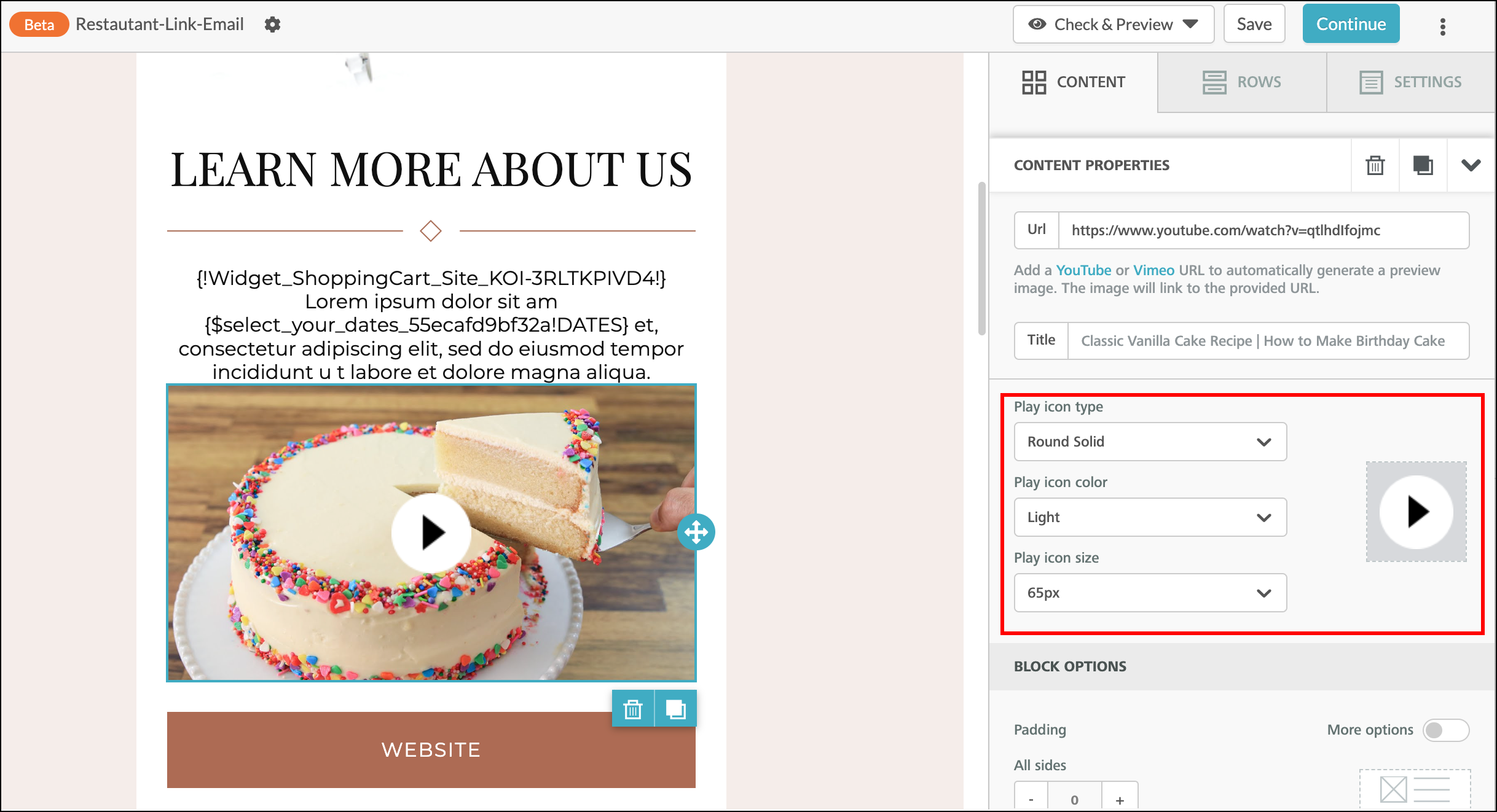Open the Play icon type dropdown
Image resolution: width=1497 pixels, height=812 pixels.
tap(1150, 442)
